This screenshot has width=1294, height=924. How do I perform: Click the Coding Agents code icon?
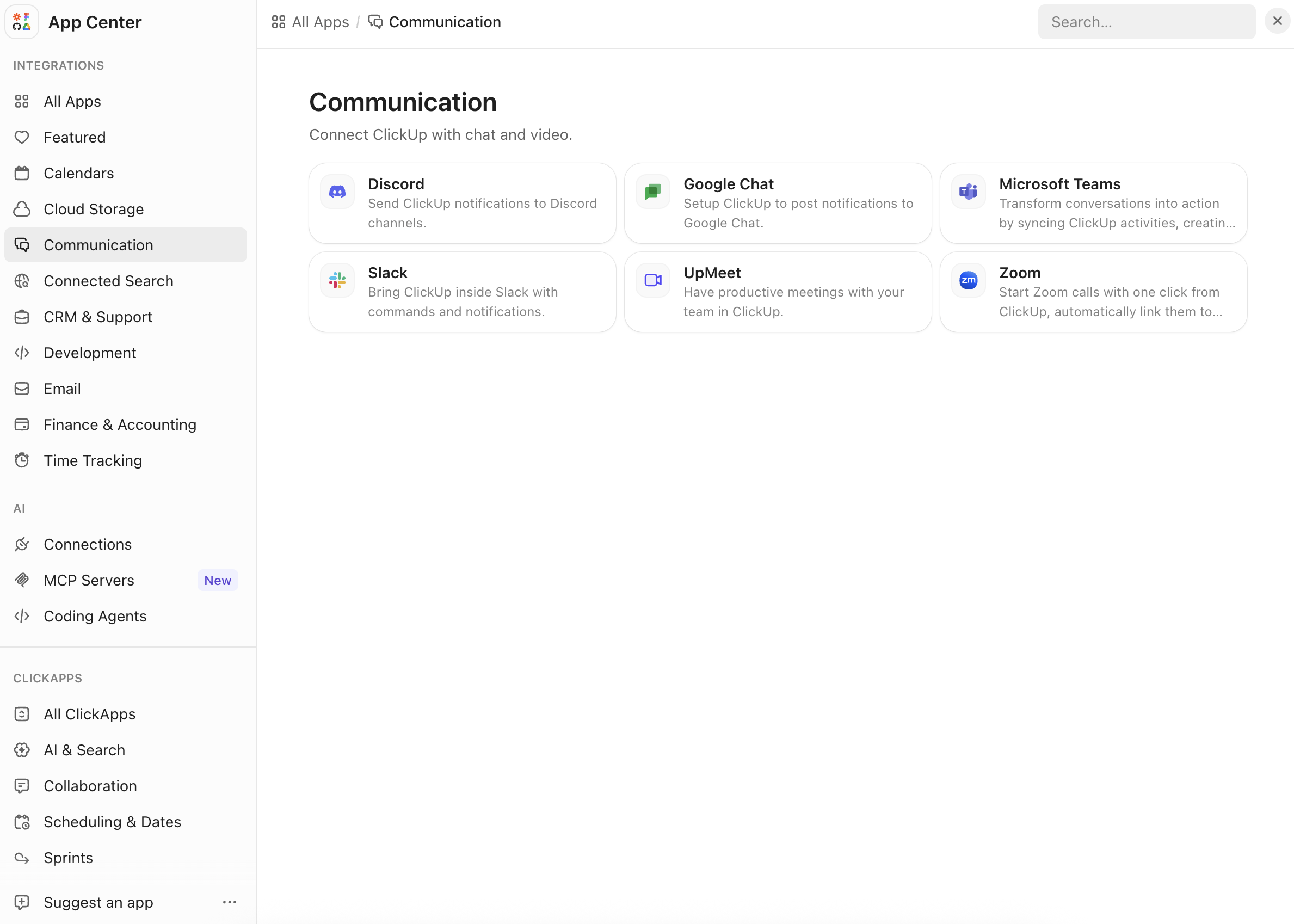(x=22, y=615)
